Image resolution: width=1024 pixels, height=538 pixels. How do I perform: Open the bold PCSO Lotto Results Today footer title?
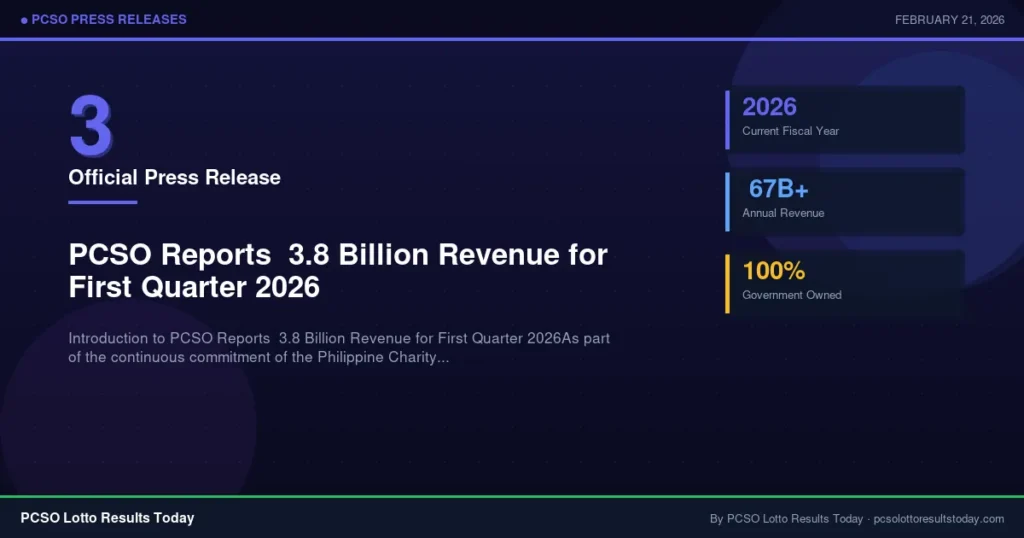click(107, 518)
